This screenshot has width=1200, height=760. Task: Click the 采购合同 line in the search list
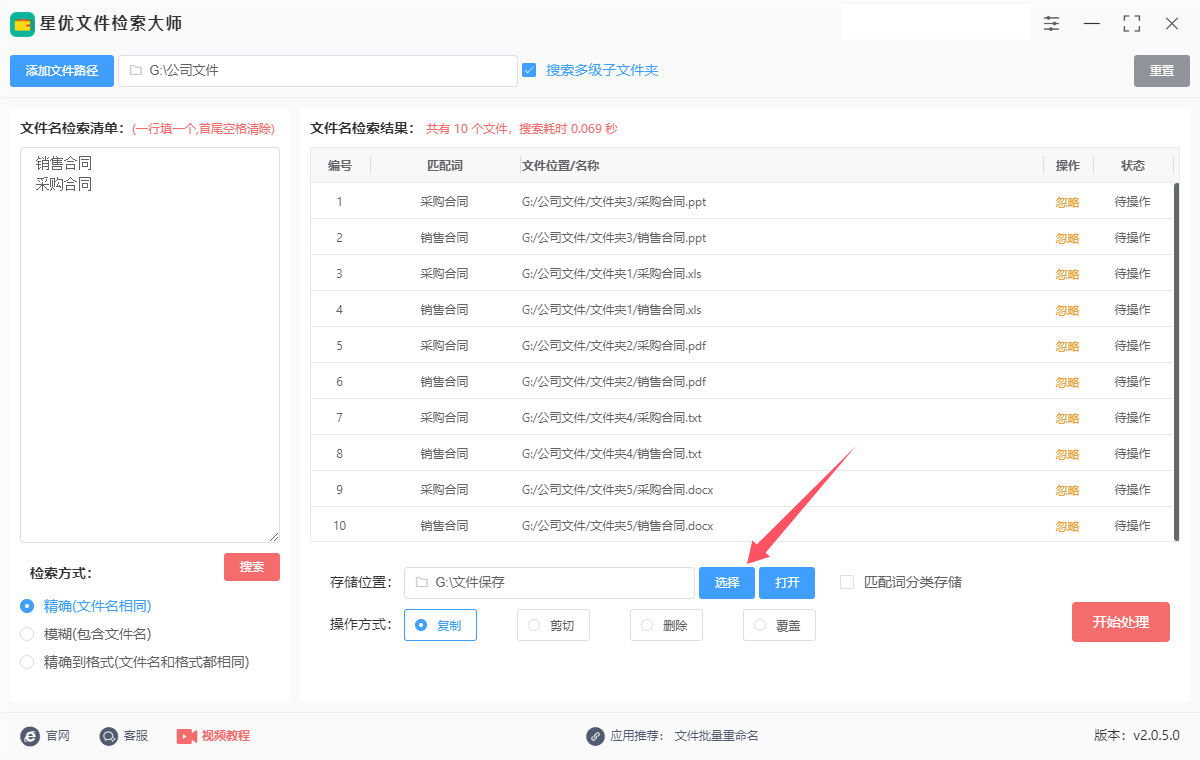[x=63, y=185]
